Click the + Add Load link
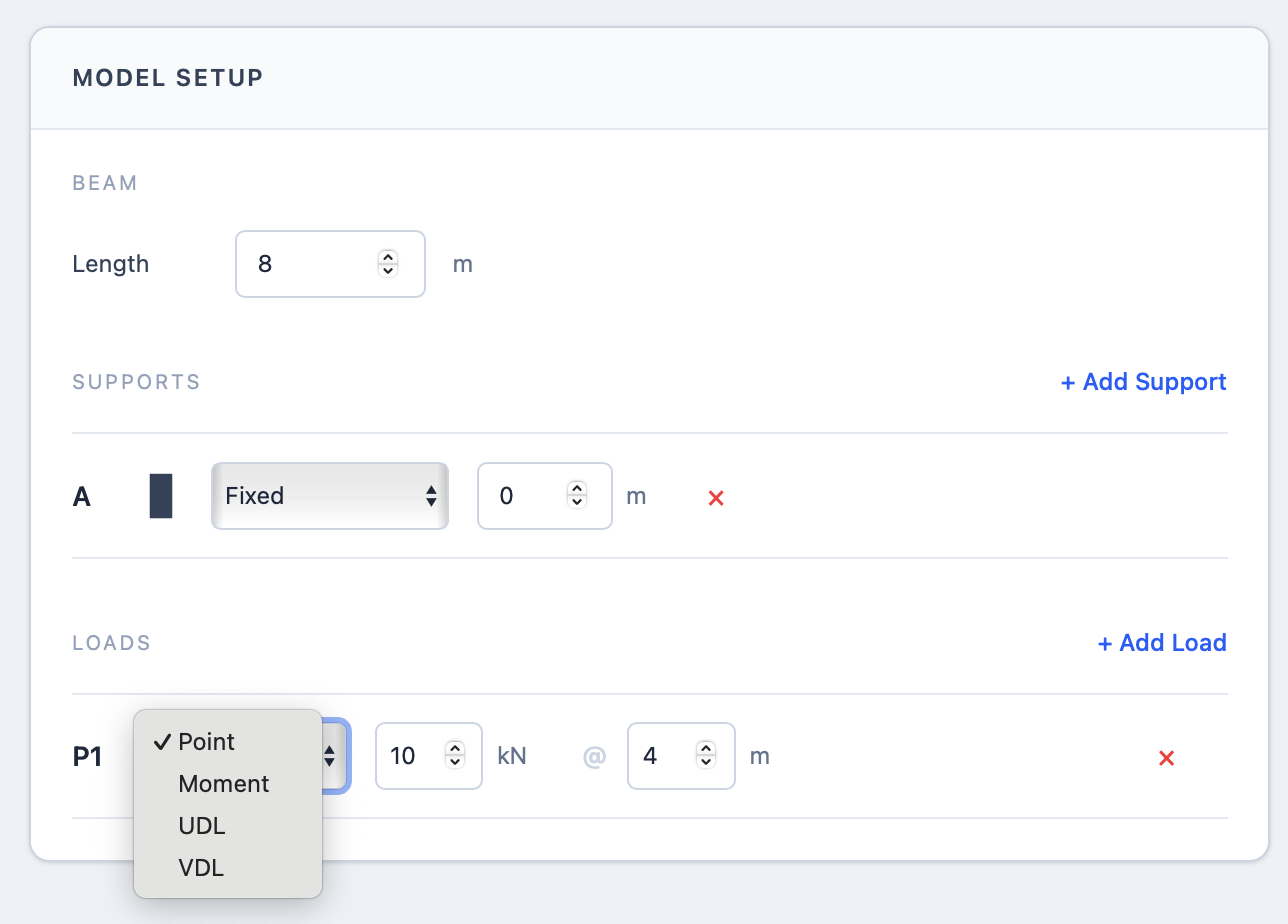 click(x=1162, y=643)
